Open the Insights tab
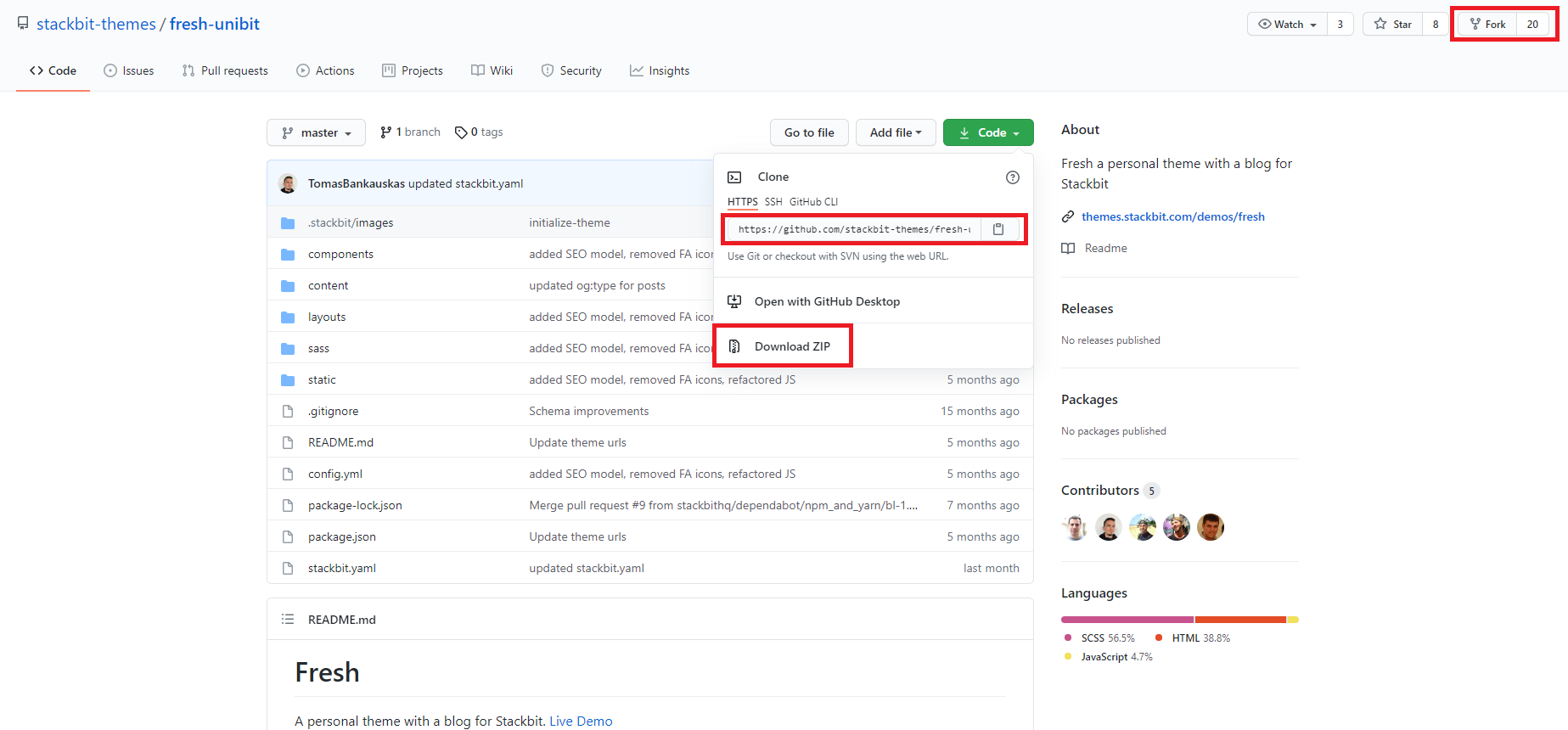This screenshot has height=730, width=1568. [x=660, y=70]
